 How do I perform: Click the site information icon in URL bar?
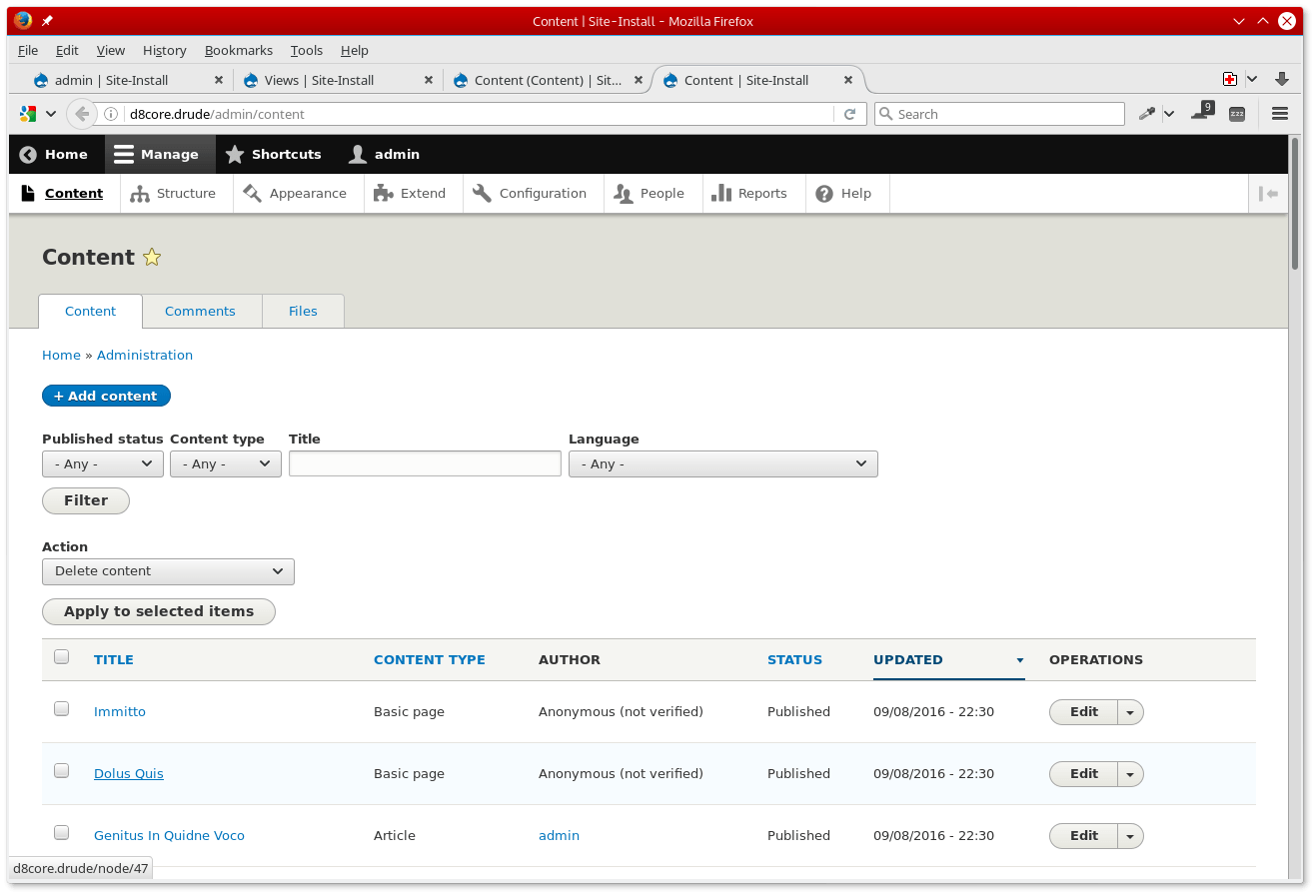coord(111,114)
